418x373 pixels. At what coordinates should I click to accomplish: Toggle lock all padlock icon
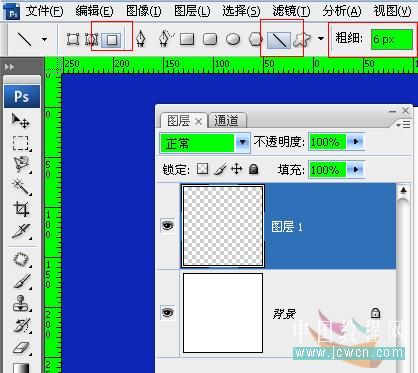point(254,169)
